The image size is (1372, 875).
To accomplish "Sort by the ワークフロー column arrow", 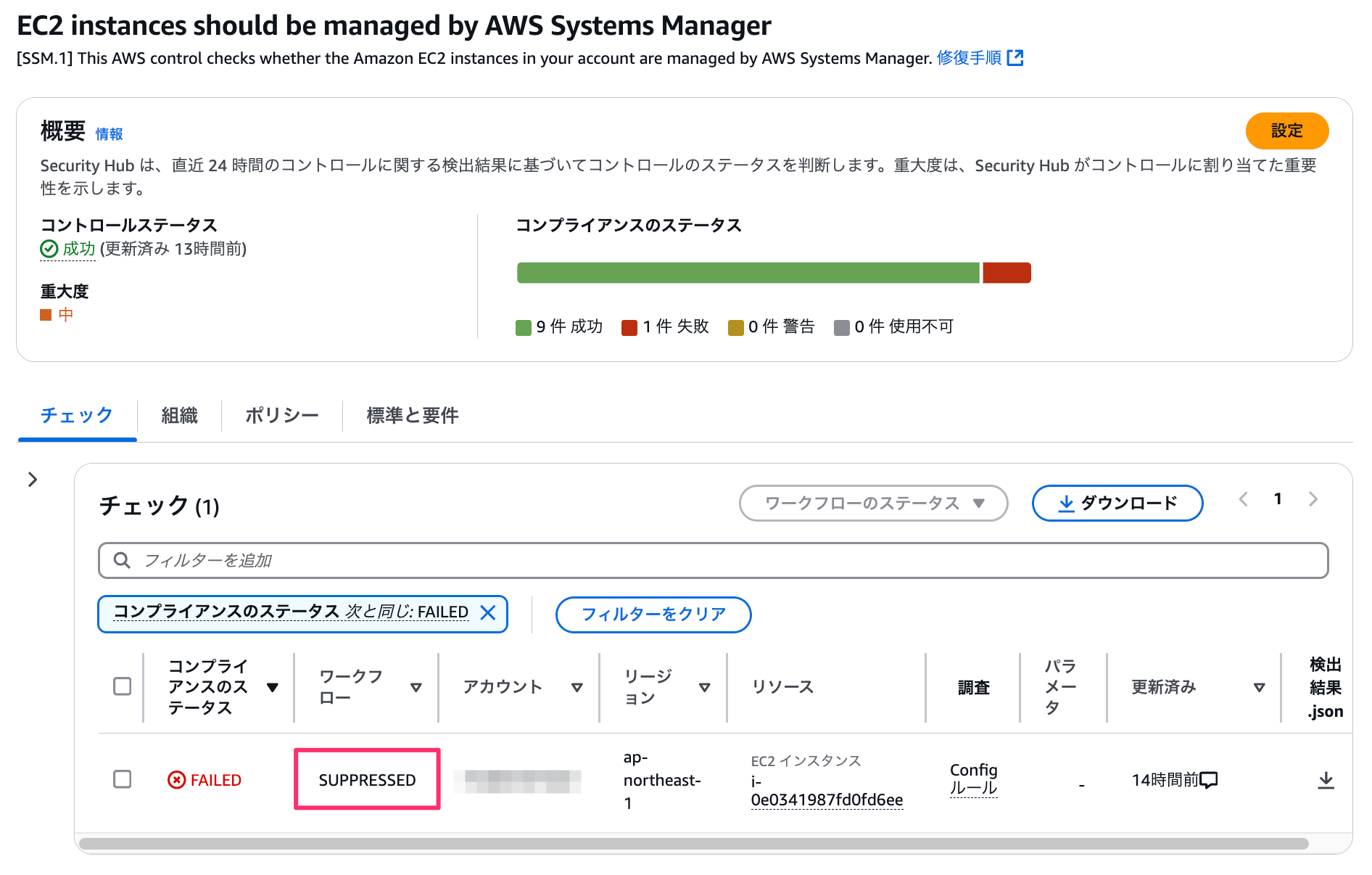I will [416, 687].
